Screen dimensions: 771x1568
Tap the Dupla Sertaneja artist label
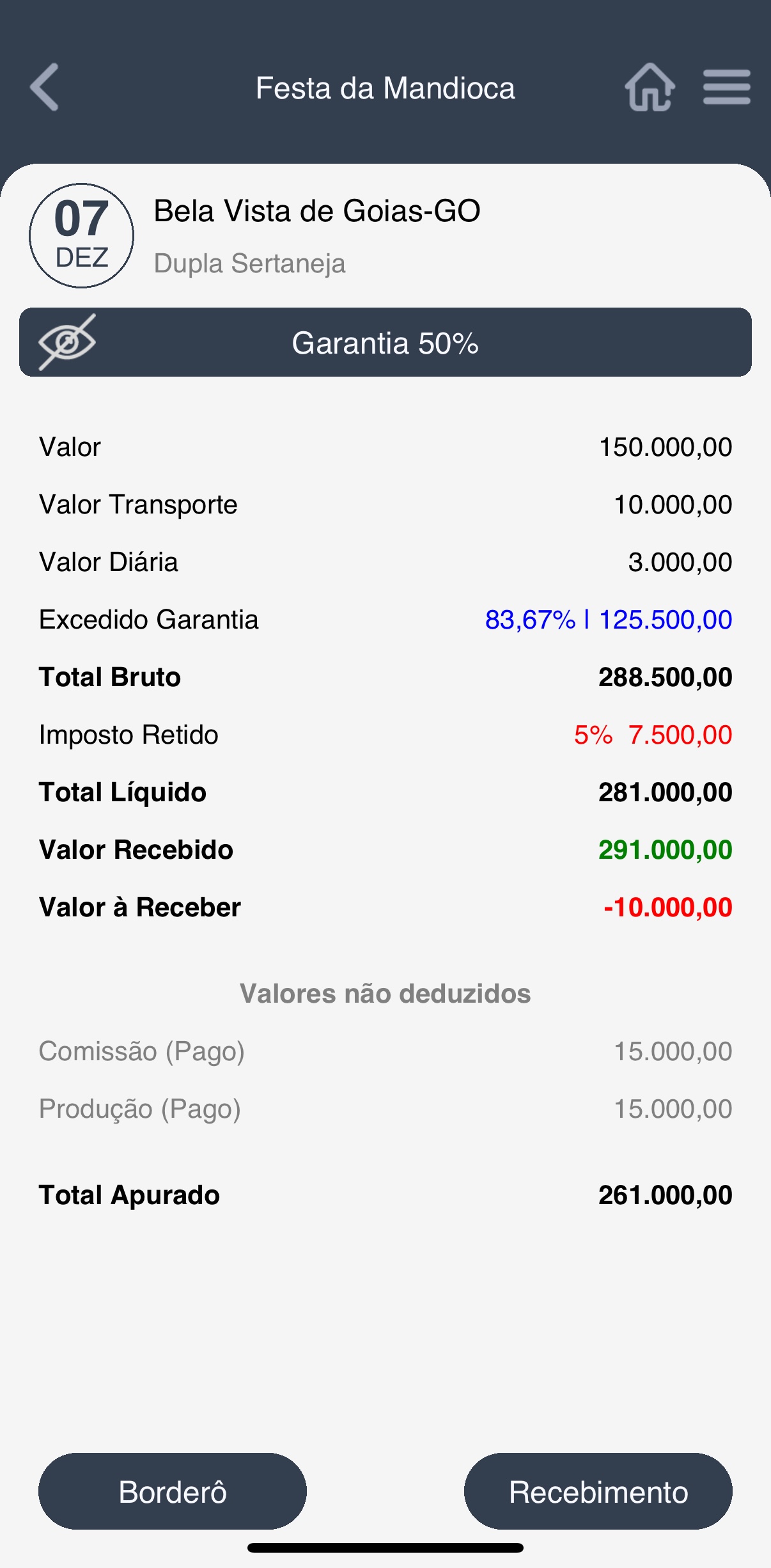coord(249,263)
